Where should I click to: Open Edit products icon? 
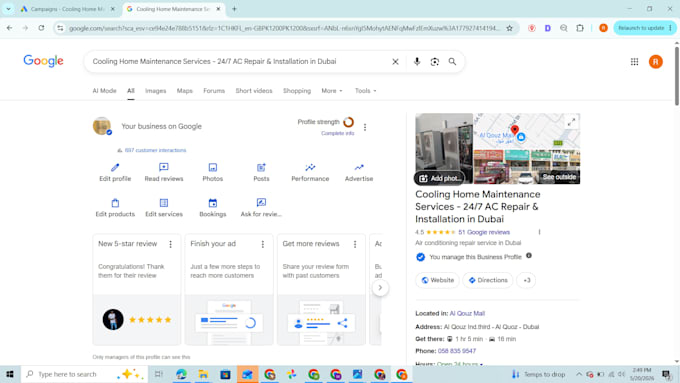(x=115, y=203)
